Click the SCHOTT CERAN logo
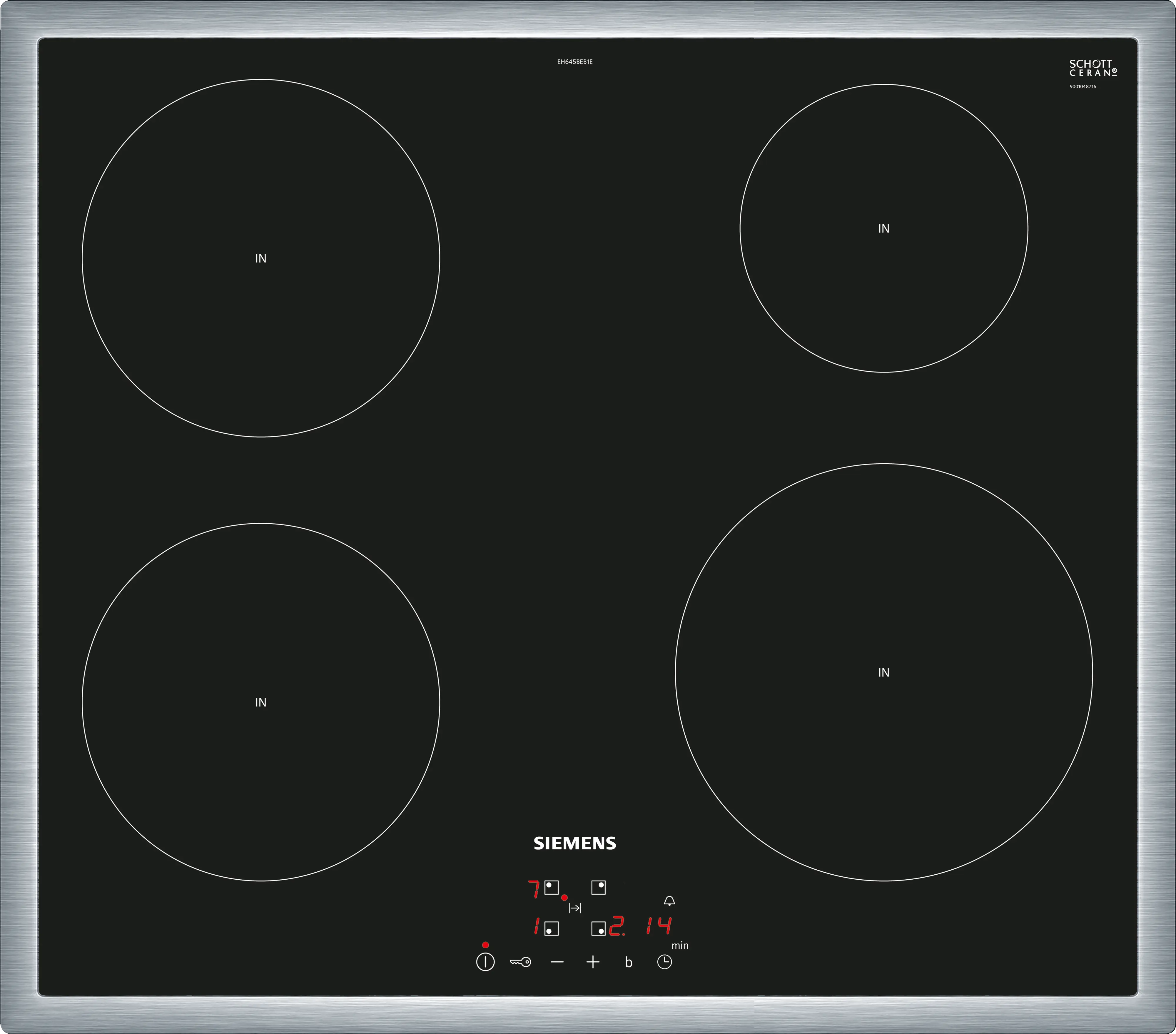Viewport: 1176px width, 1034px height. pyautogui.click(x=1093, y=68)
